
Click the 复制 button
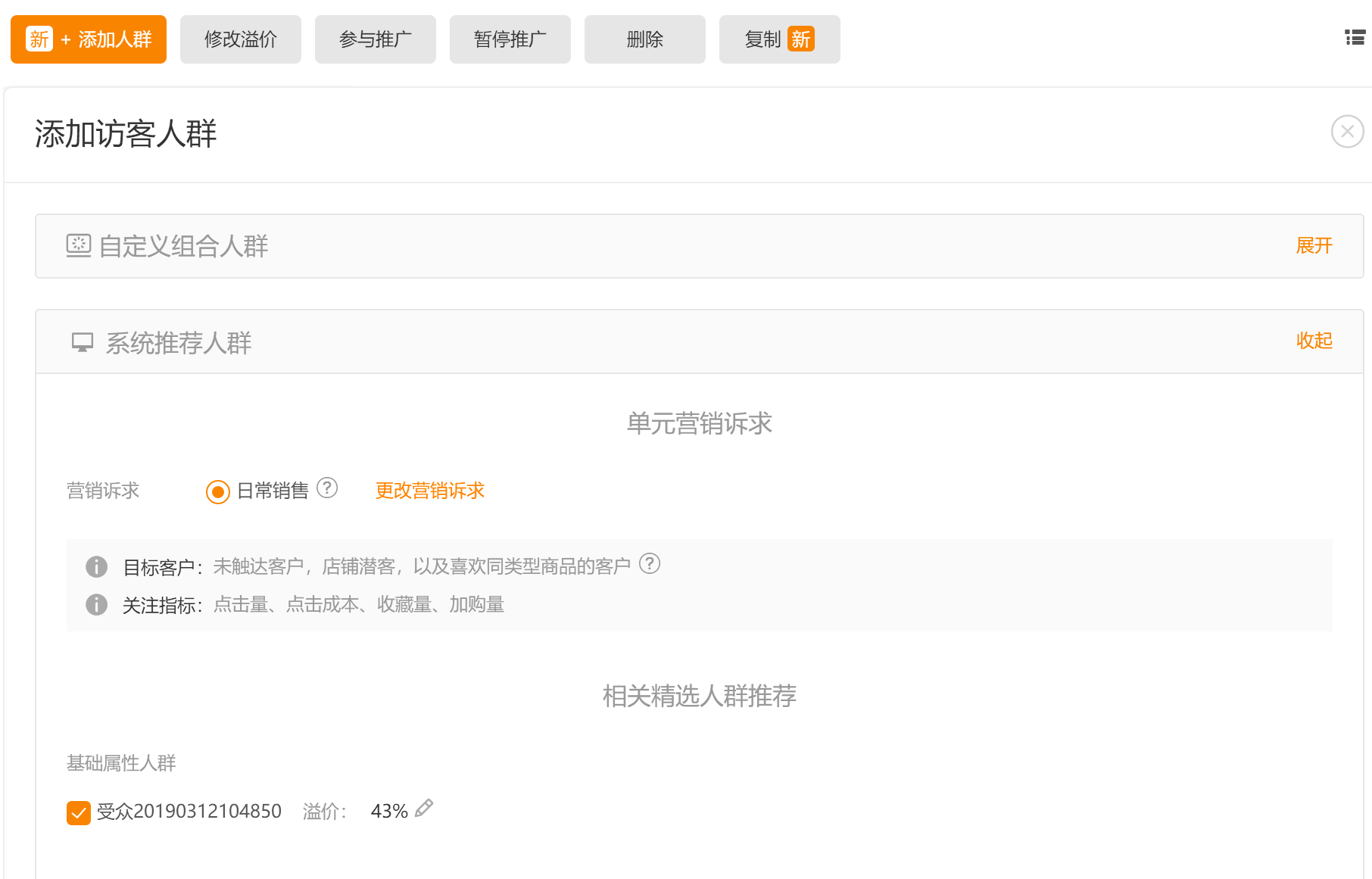(780, 39)
